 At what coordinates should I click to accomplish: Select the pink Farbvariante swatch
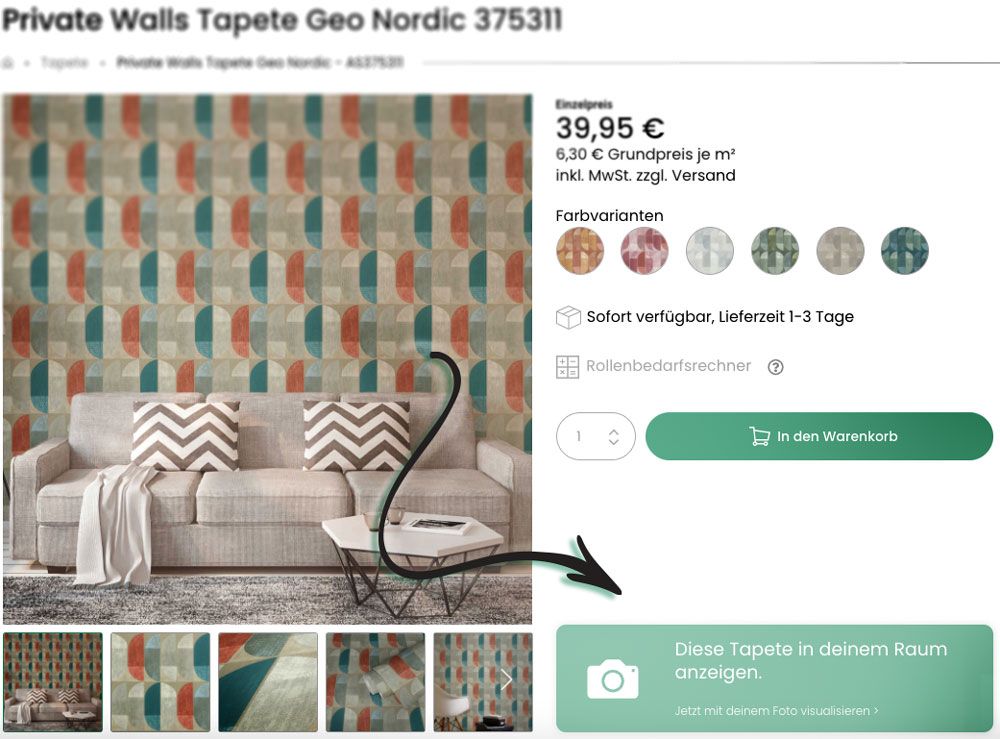[x=645, y=251]
